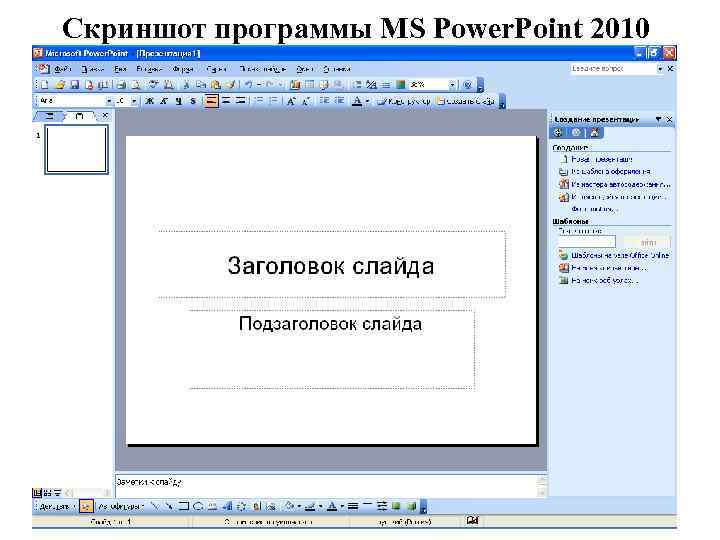Click the font color A swatch in drawing toolbar

click(332, 506)
